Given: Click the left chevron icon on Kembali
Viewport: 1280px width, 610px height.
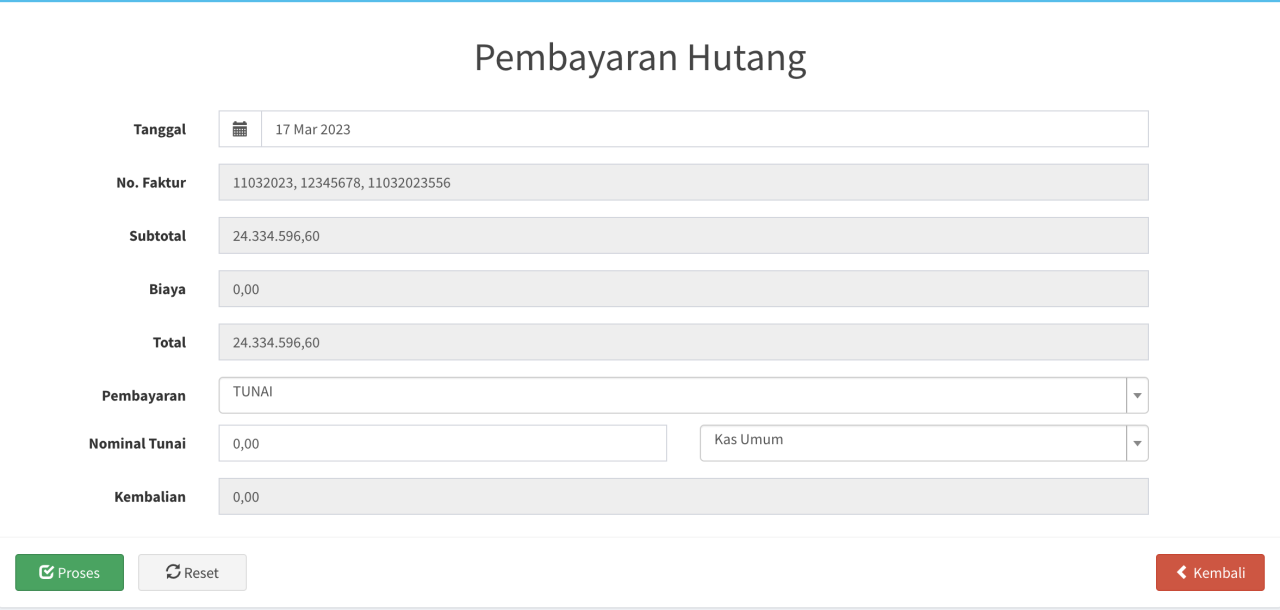Looking at the screenshot, I should point(1182,573).
